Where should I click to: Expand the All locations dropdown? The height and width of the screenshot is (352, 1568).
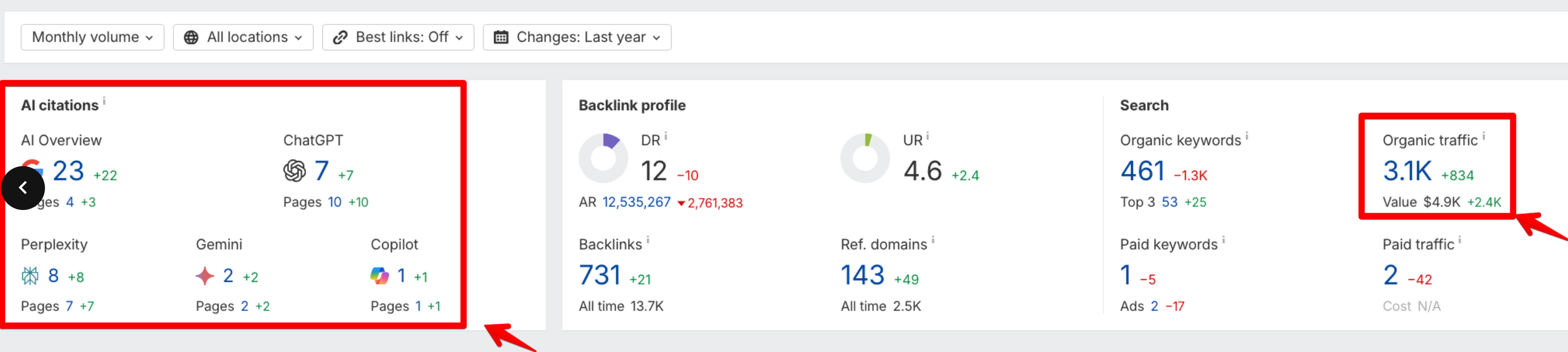point(243,37)
